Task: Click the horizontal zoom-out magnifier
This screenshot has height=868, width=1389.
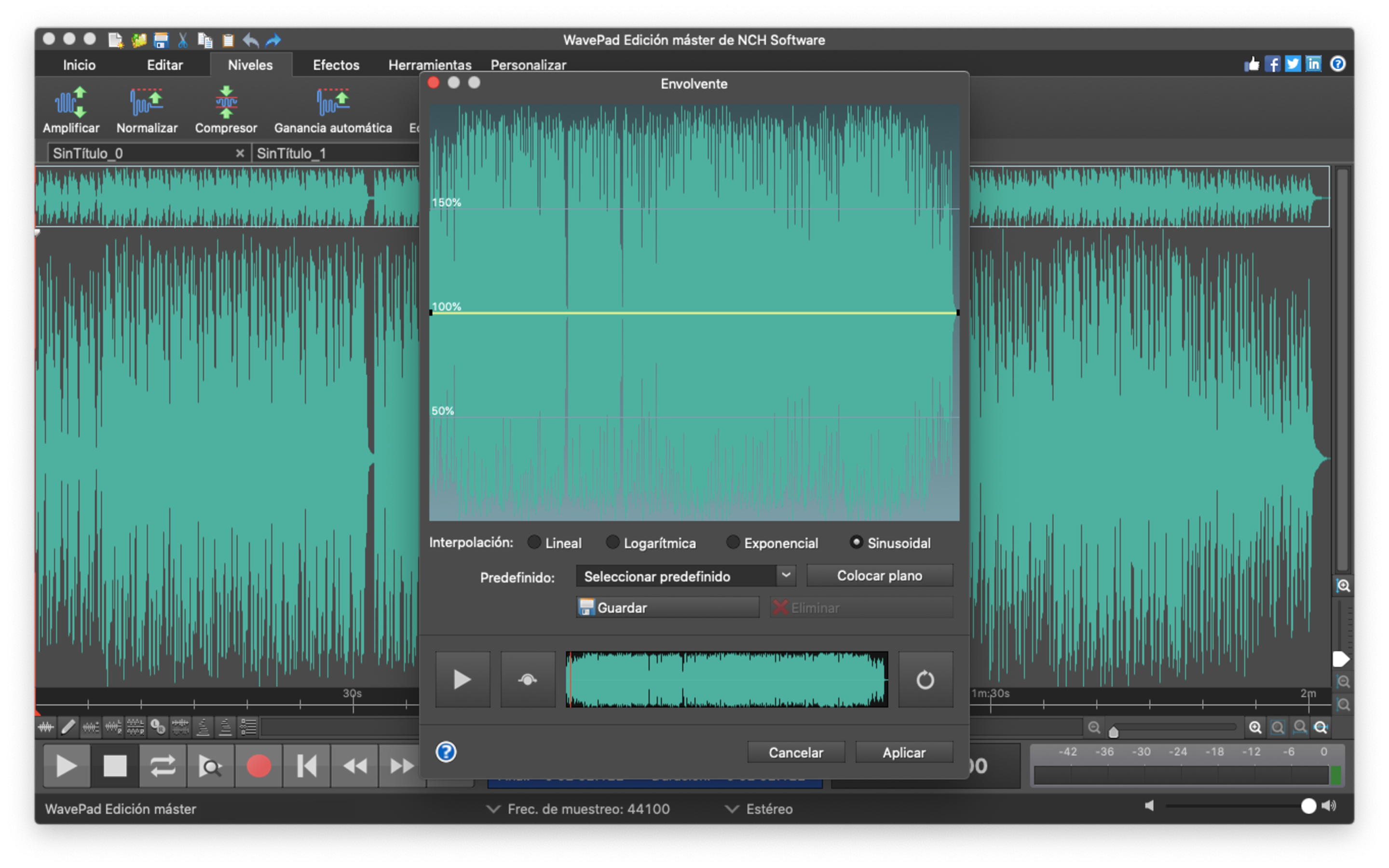Action: [1094, 727]
